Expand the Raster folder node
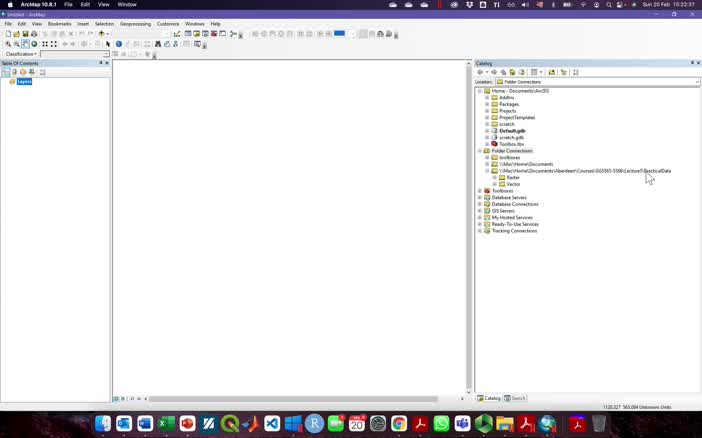Screen dimensions: 702x438 click(494, 177)
